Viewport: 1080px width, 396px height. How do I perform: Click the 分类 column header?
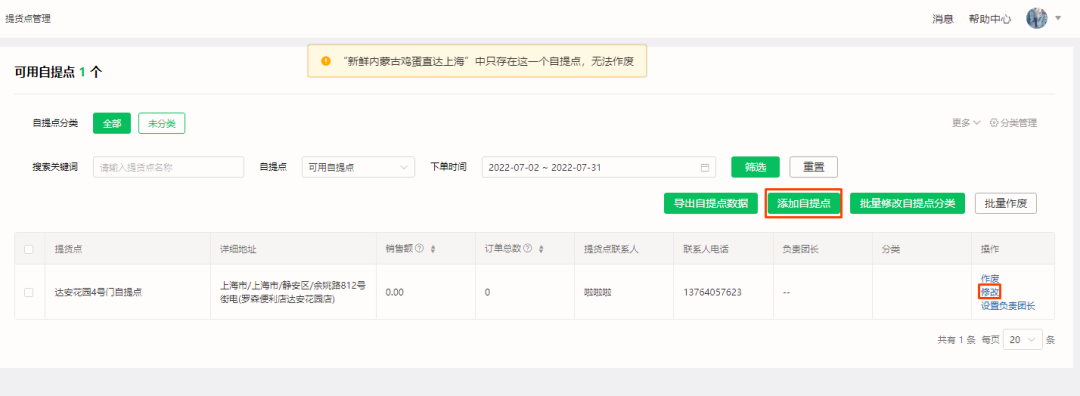click(891, 249)
